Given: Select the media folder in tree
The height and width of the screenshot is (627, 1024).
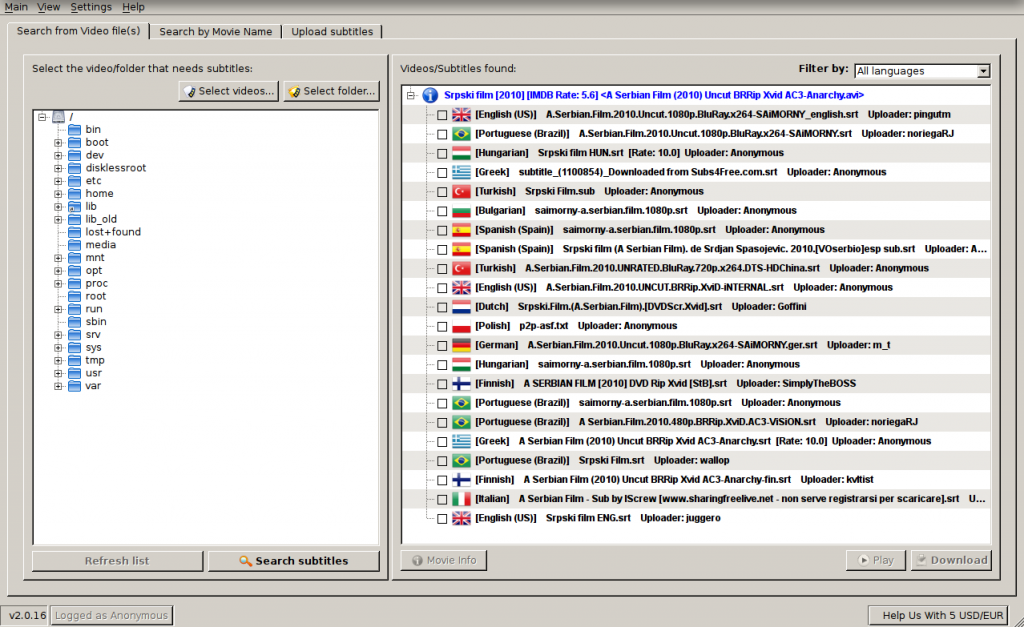Looking at the screenshot, I should (101, 245).
